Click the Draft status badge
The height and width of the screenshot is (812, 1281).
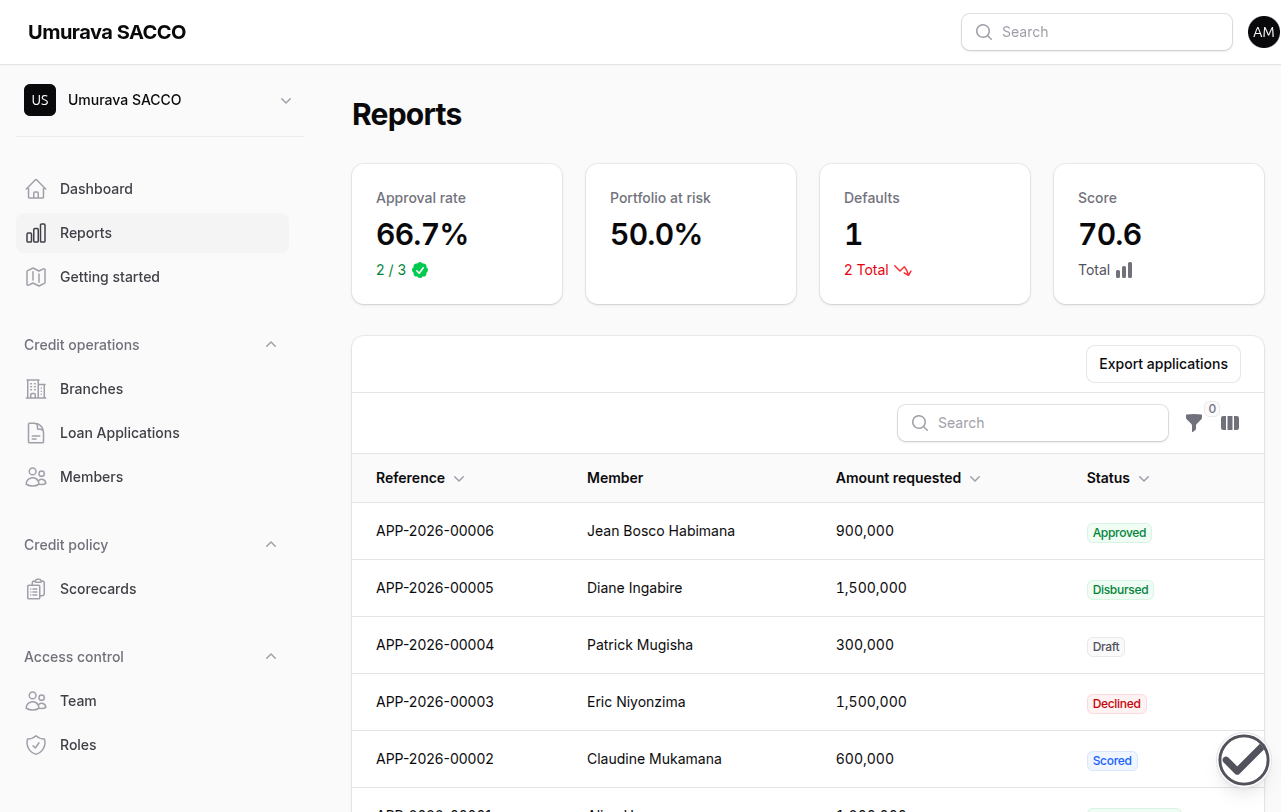1106,647
